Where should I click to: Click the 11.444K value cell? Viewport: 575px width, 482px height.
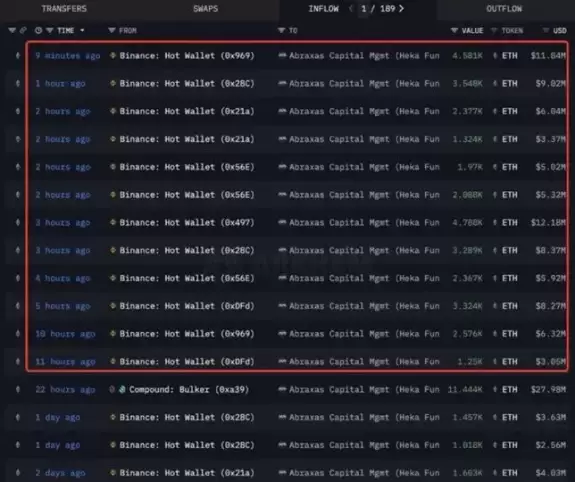pos(465,390)
